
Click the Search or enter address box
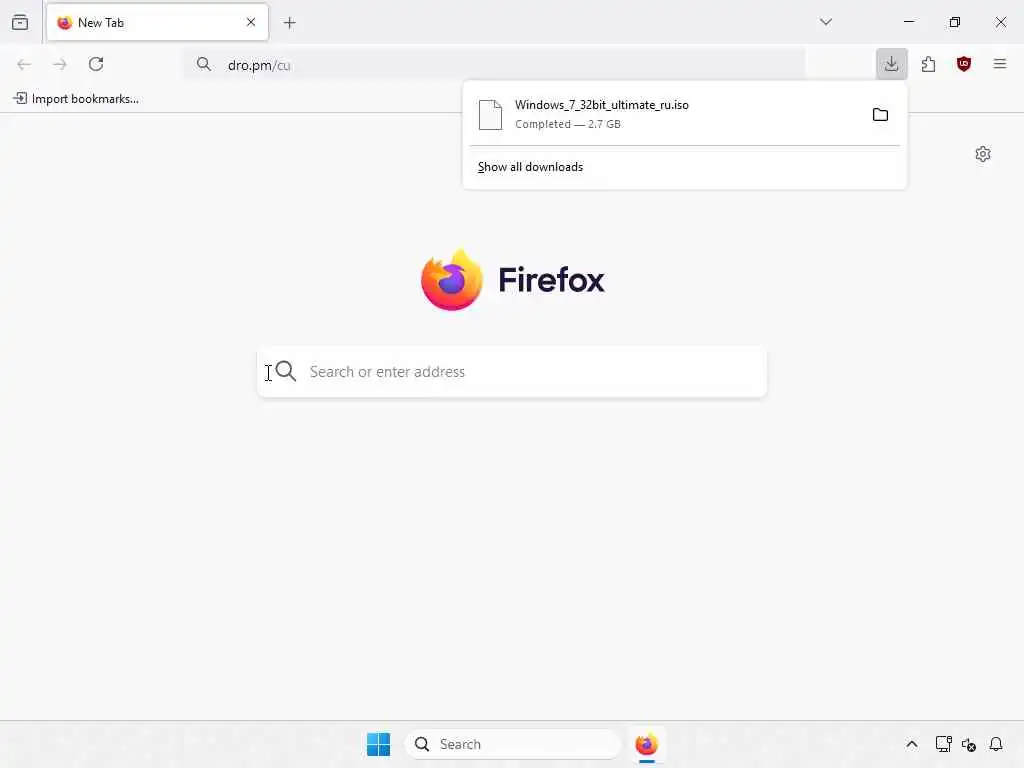coord(512,372)
